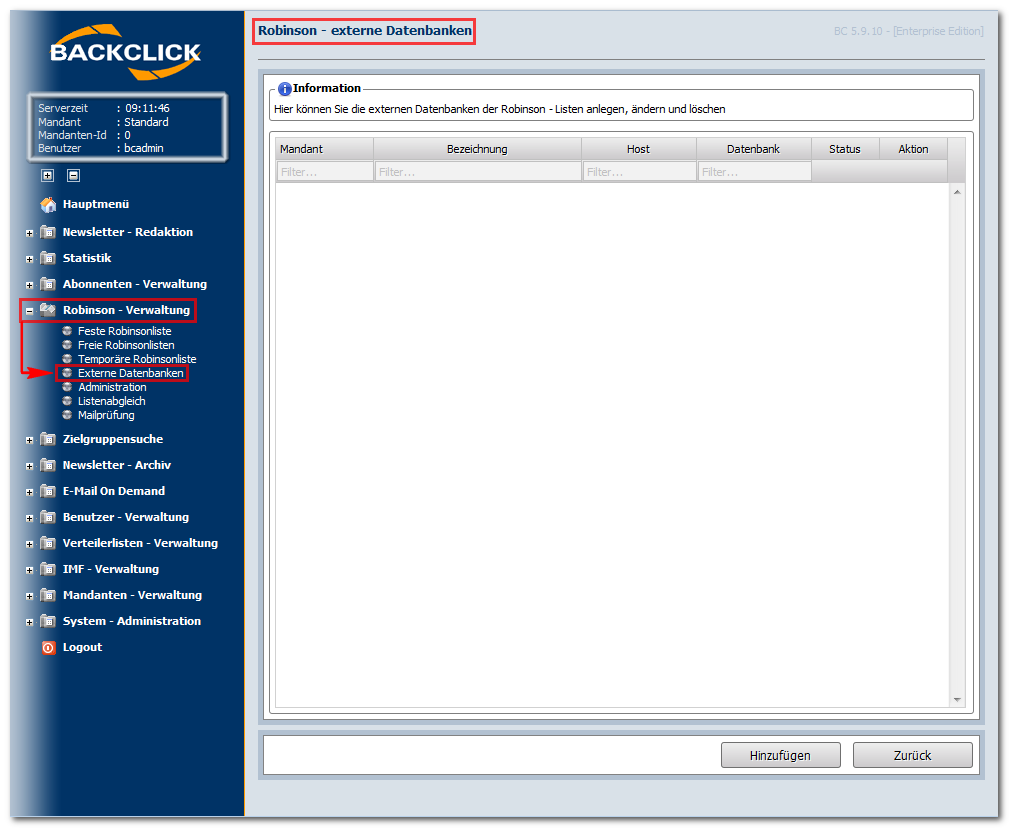Click the blue Information icon

pyautogui.click(x=284, y=89)
